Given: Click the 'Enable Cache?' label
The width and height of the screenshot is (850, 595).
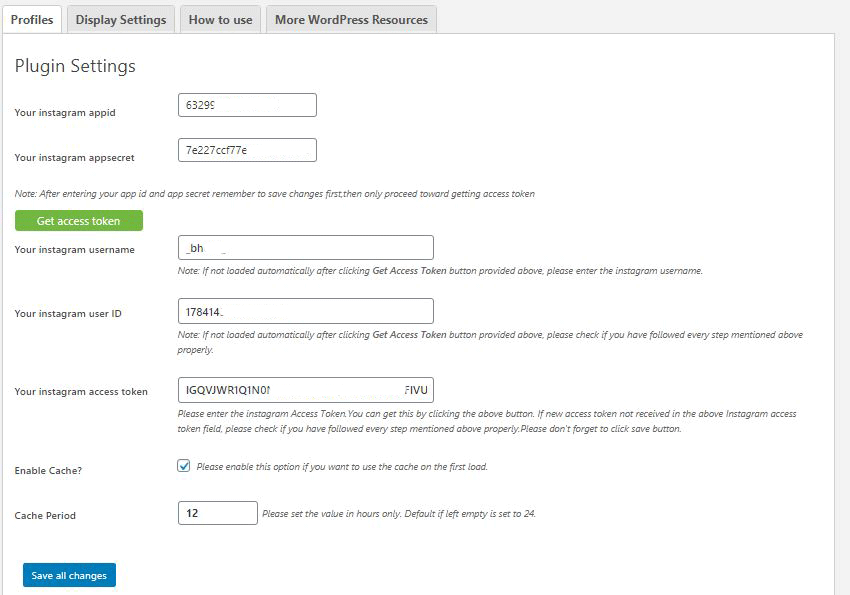Looking at the screenshot, I should point(48,471).
